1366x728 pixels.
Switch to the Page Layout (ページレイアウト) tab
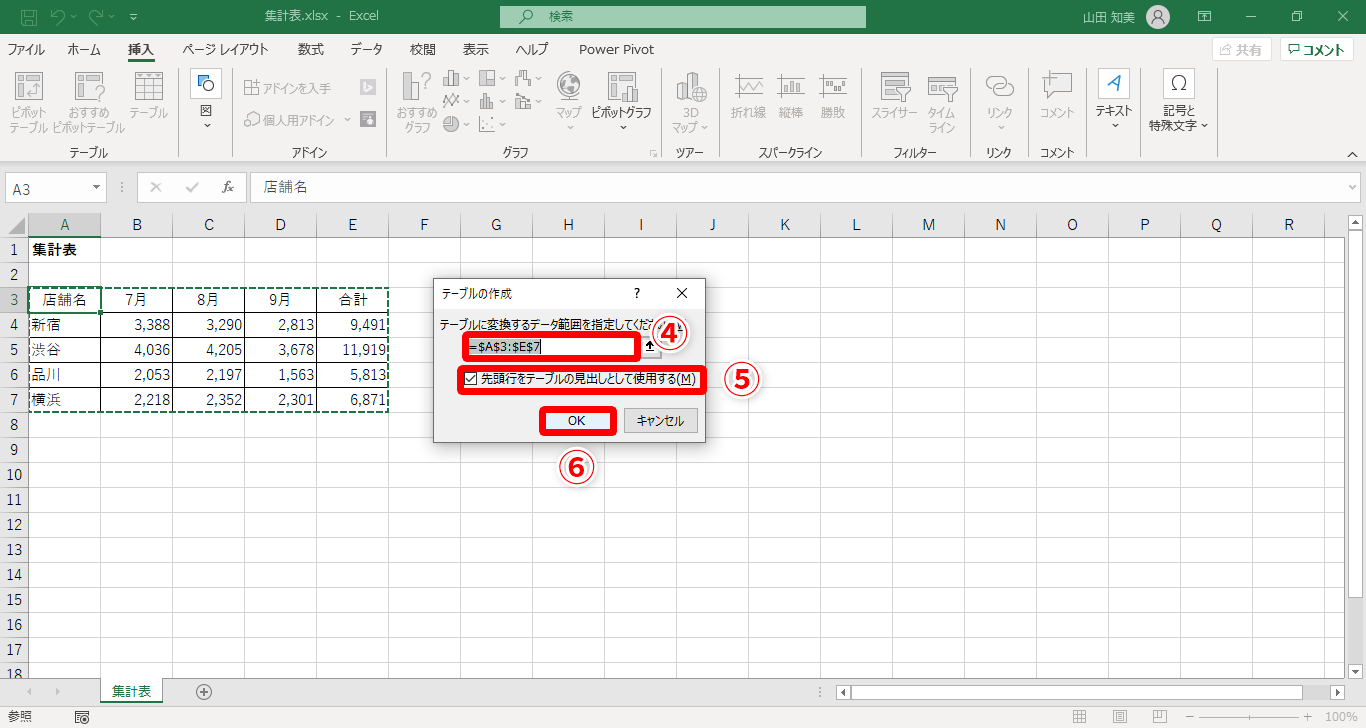point(225,49)
